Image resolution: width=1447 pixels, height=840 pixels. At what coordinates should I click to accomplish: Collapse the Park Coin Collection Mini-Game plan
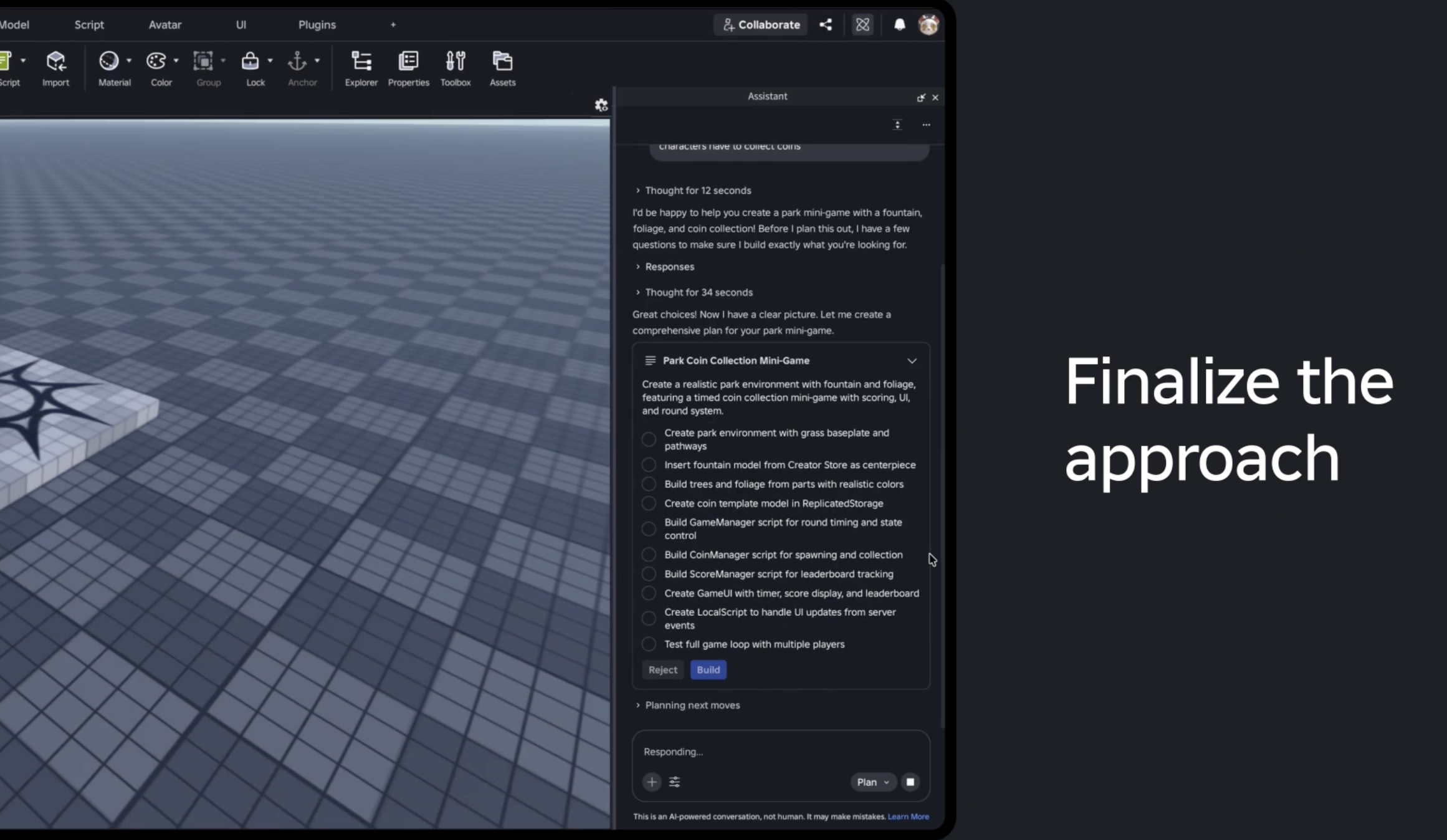912,361
